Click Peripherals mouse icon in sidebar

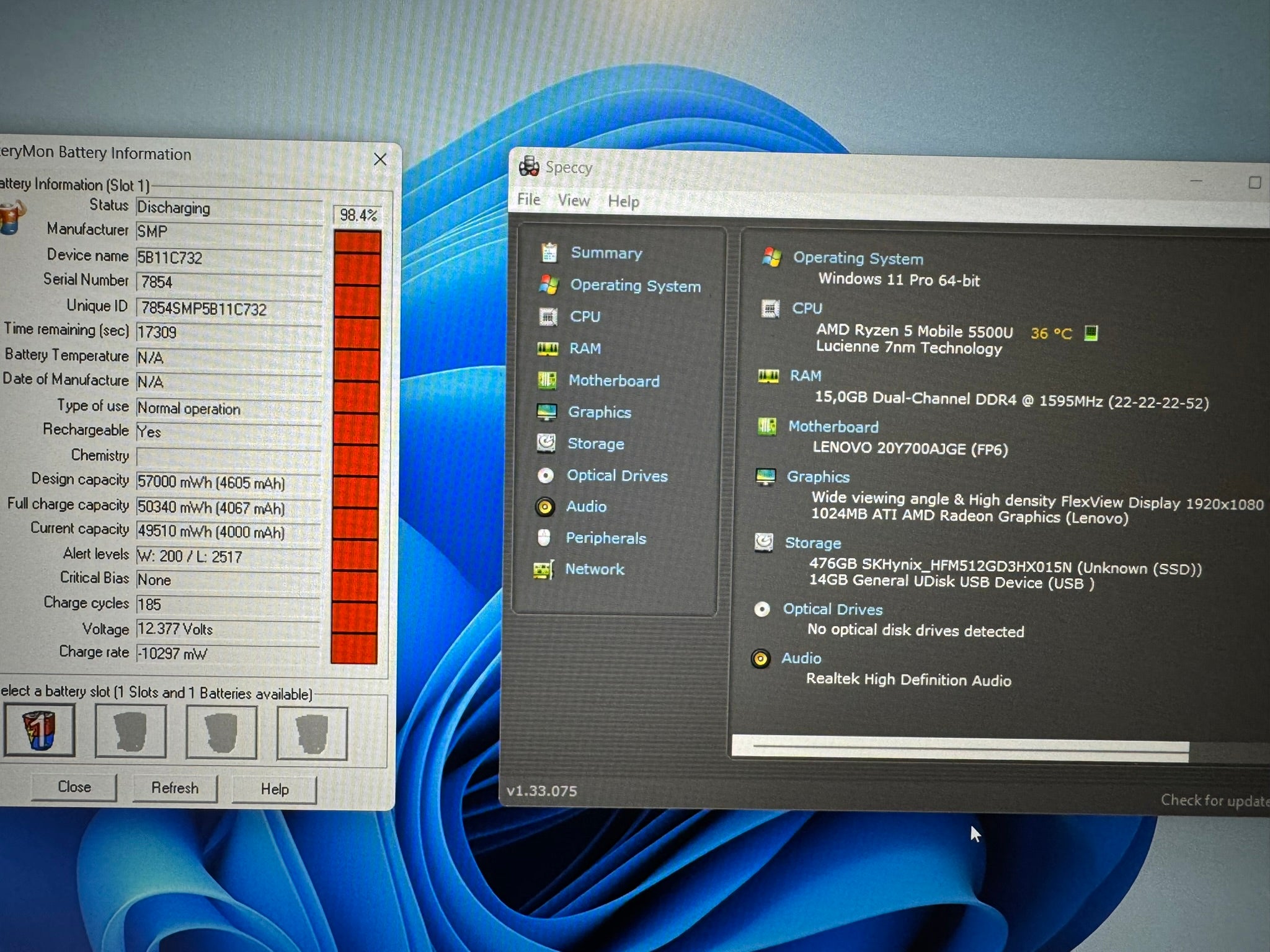(x=544, y=537)
